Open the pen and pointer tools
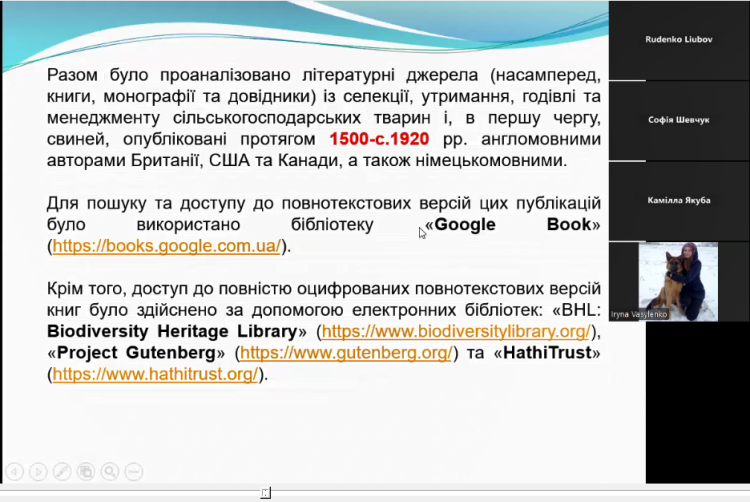Viewport: 750px width, 502px height. tap(62, 472)
